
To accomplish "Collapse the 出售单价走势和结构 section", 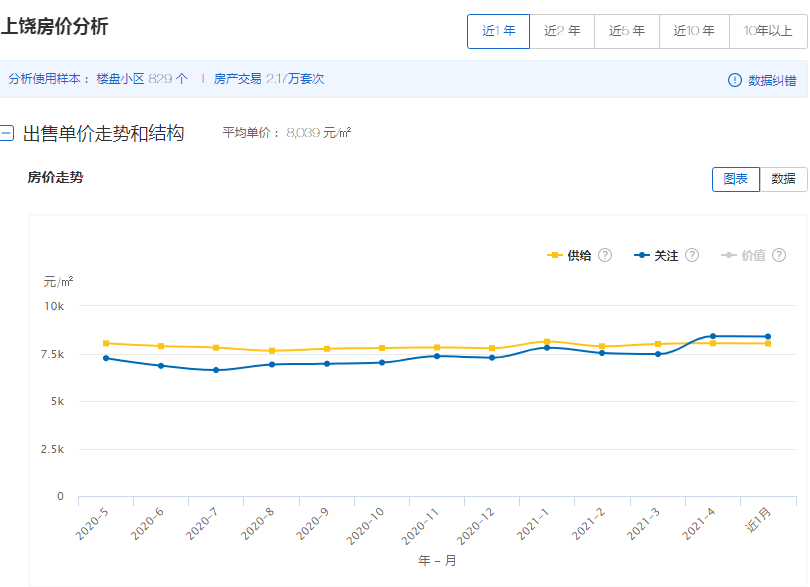I will [10, 131].
